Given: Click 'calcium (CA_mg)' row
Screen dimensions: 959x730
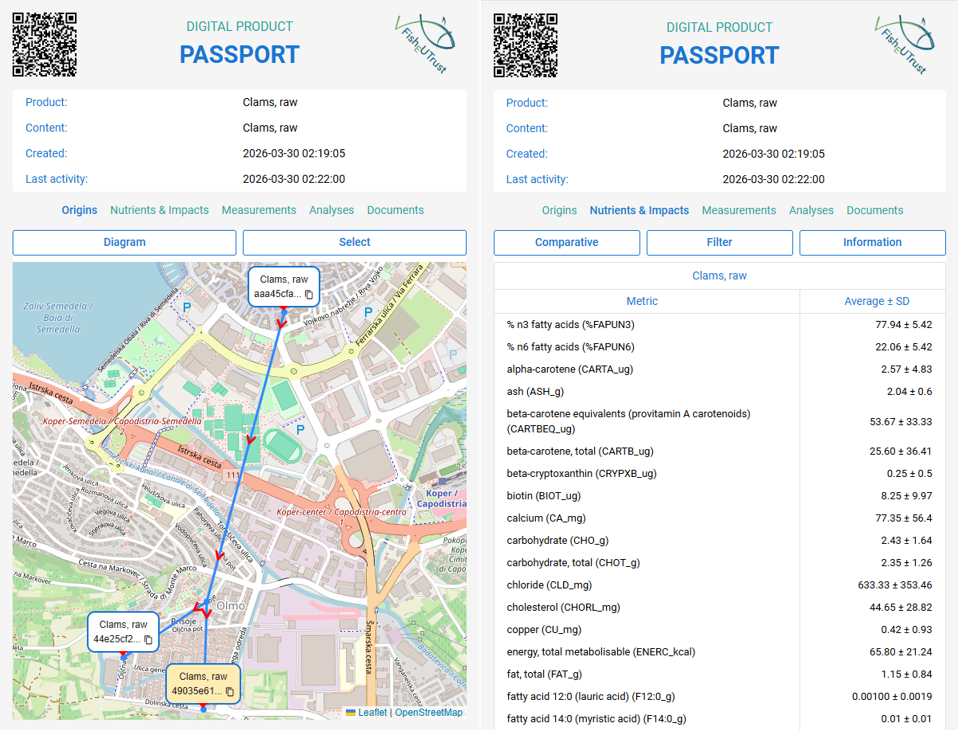Looking at the screenshot, I should pyautogui.click(x=719, y=518).
